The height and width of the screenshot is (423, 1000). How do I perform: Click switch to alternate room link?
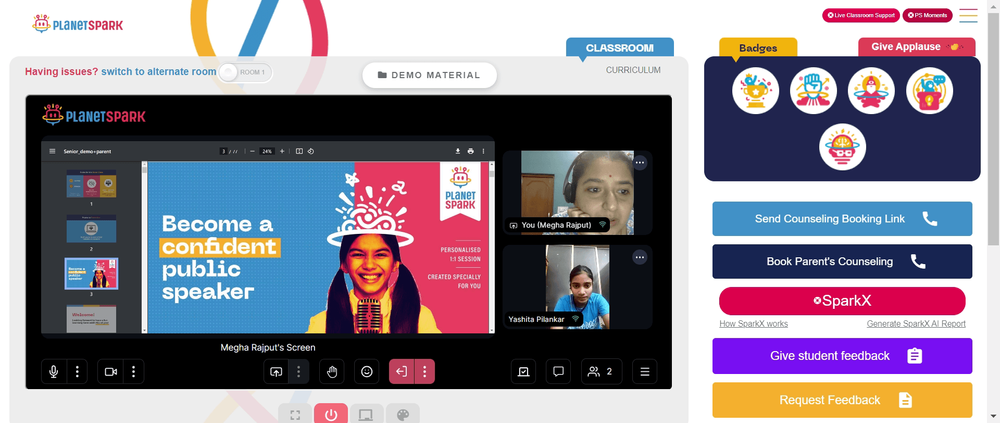(x=159, y=71)
